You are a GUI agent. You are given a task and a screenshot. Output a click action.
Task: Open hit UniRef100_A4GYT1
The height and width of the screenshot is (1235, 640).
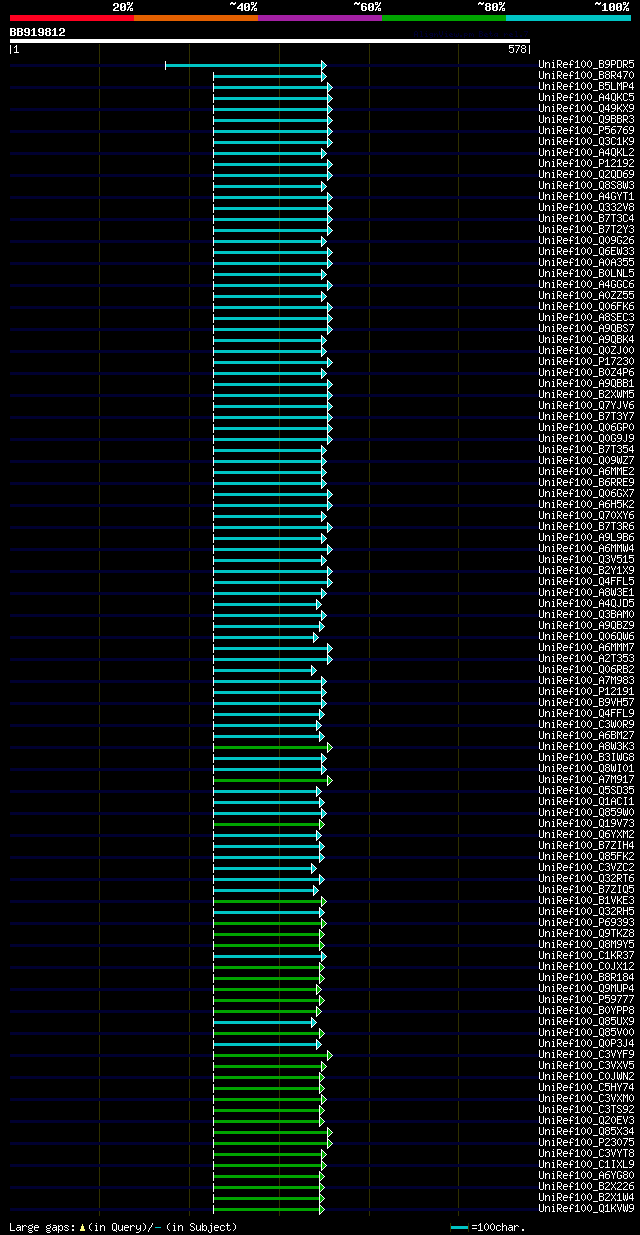586,196
